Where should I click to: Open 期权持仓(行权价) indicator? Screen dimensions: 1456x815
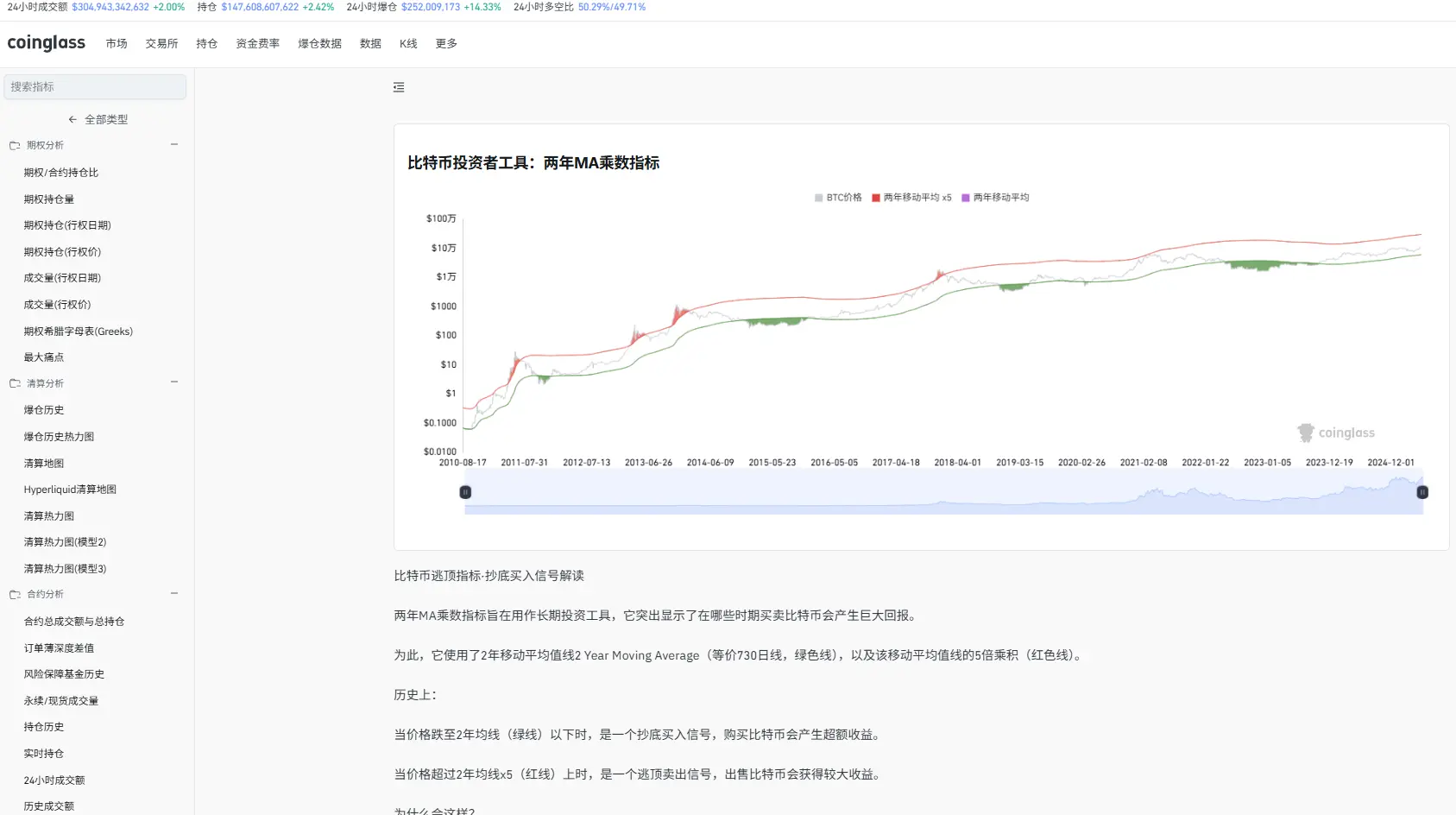click(62, 252)
